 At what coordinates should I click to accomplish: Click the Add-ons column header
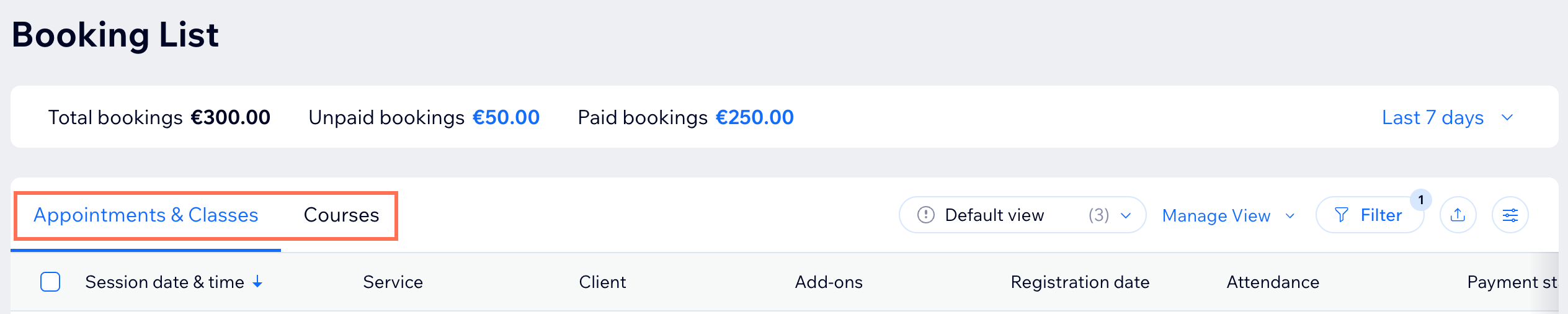click(829, 282)
